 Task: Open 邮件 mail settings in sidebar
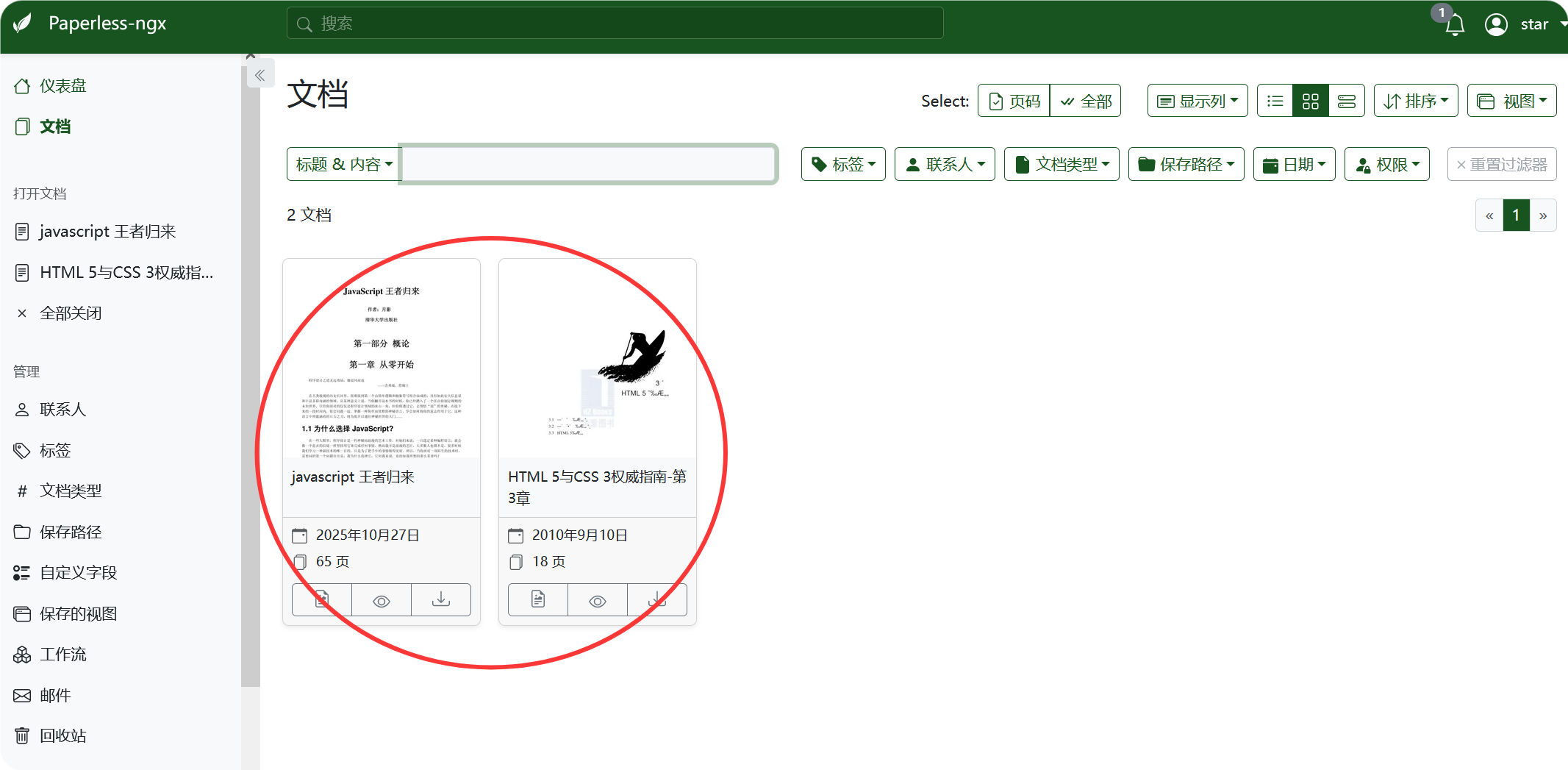55,696
